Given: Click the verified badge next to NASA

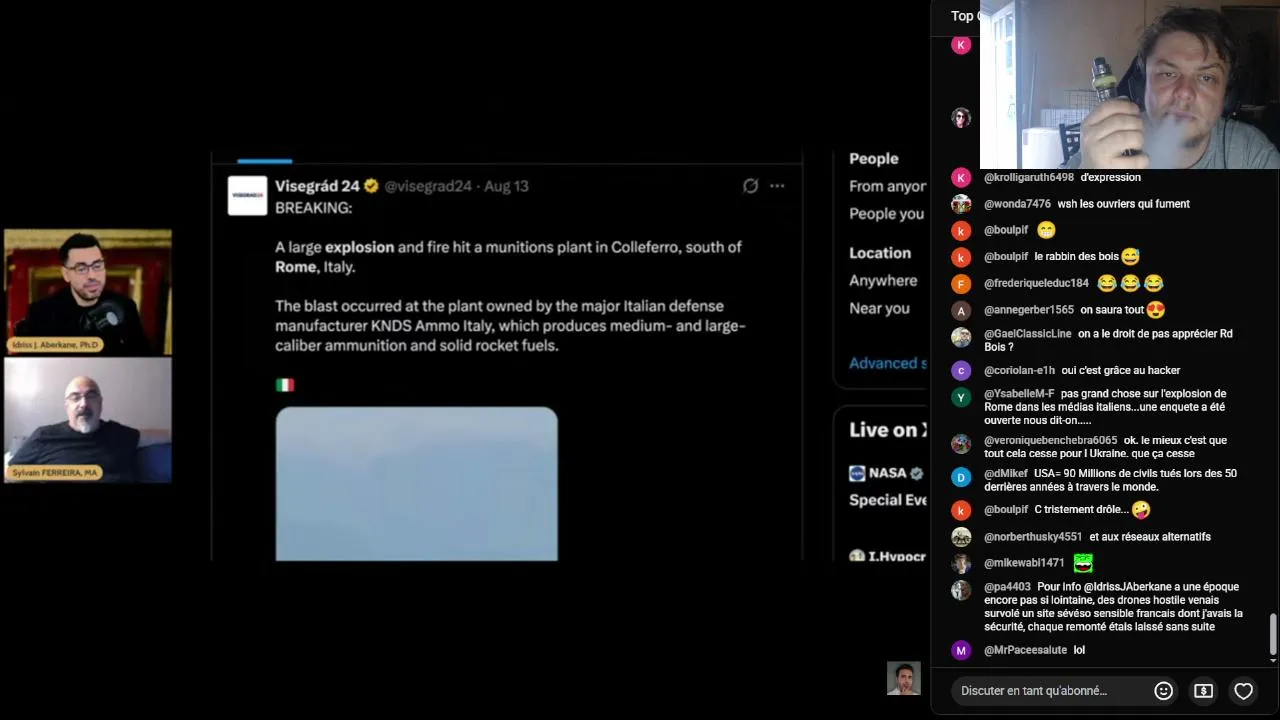Looking at the screenshot, I should 916,473.
